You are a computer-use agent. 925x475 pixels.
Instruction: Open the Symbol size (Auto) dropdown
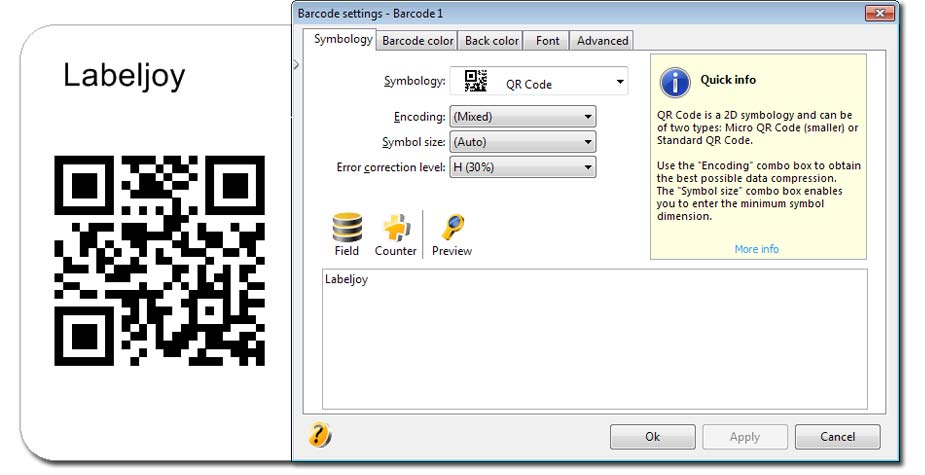pyautogui.click(x=523, y=142)
